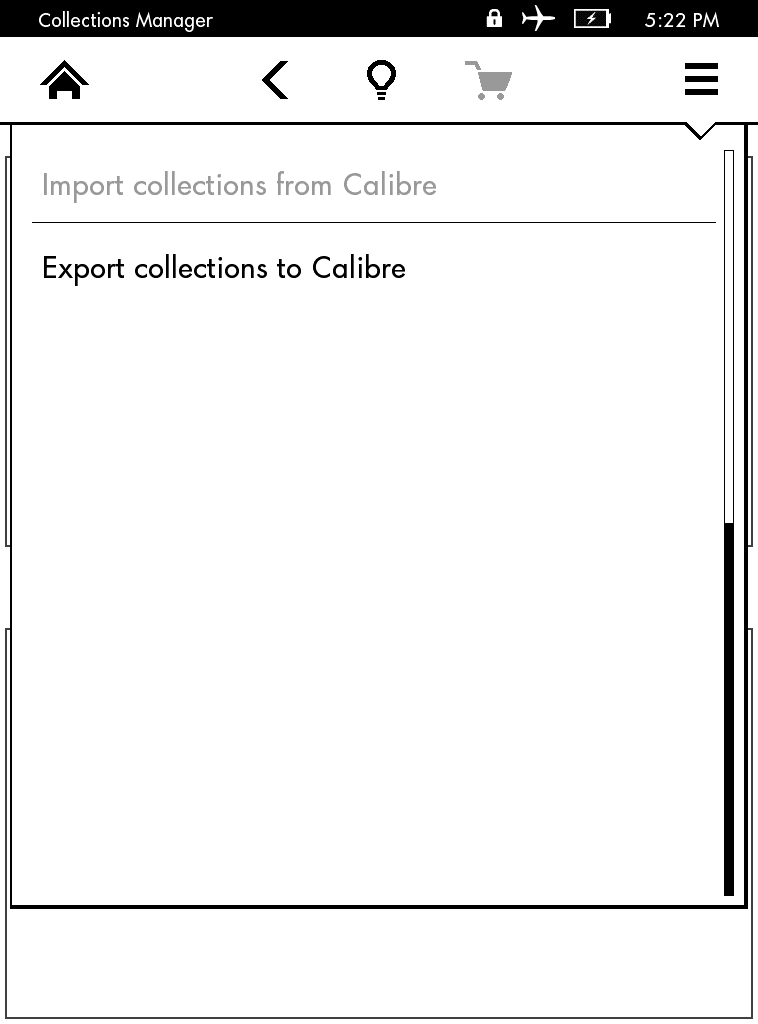758x1024 pixels.
Task: Click the Collections Manager title text
Action: (125, 20)
